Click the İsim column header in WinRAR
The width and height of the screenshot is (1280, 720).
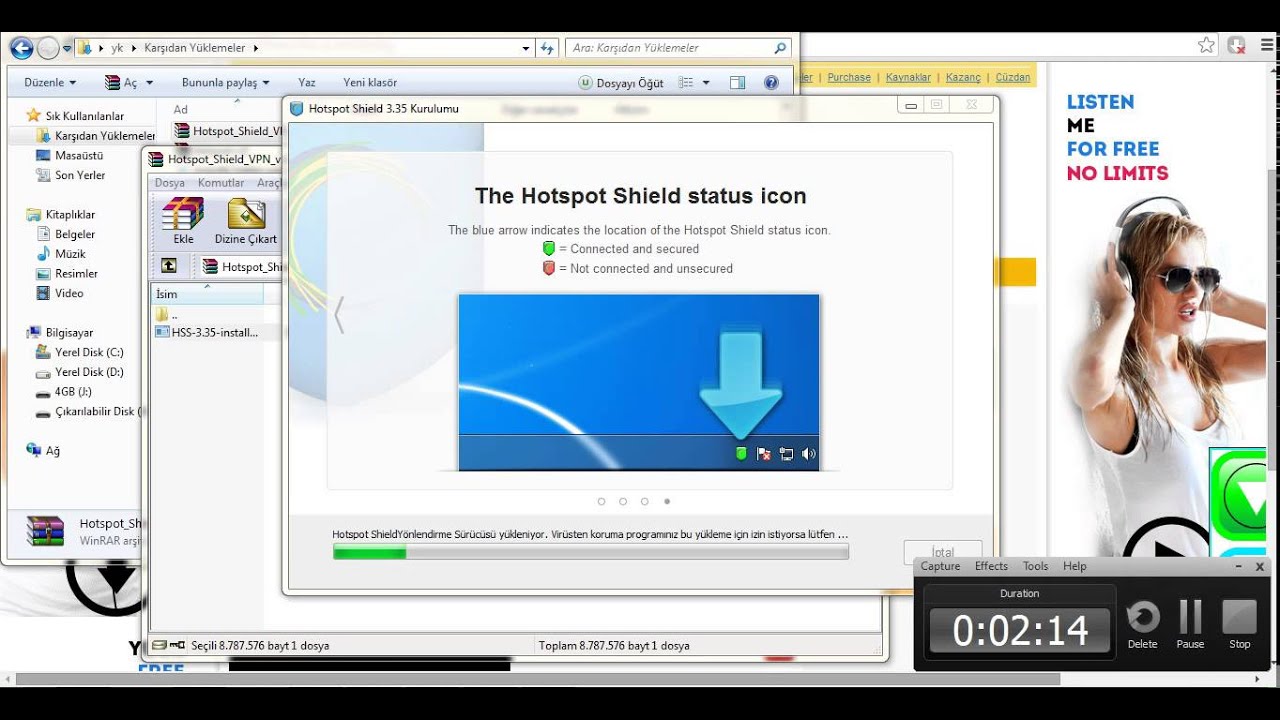(207, 294)
